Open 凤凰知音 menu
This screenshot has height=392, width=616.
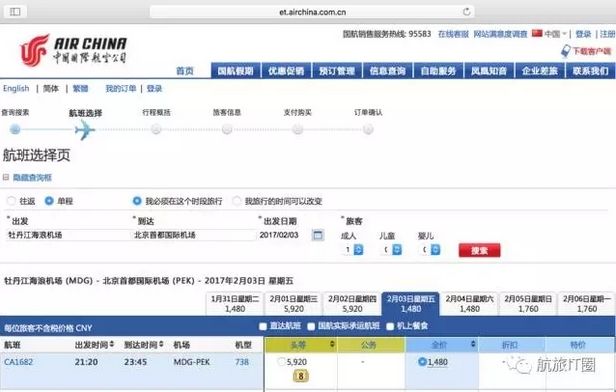(x=489, y=71)
